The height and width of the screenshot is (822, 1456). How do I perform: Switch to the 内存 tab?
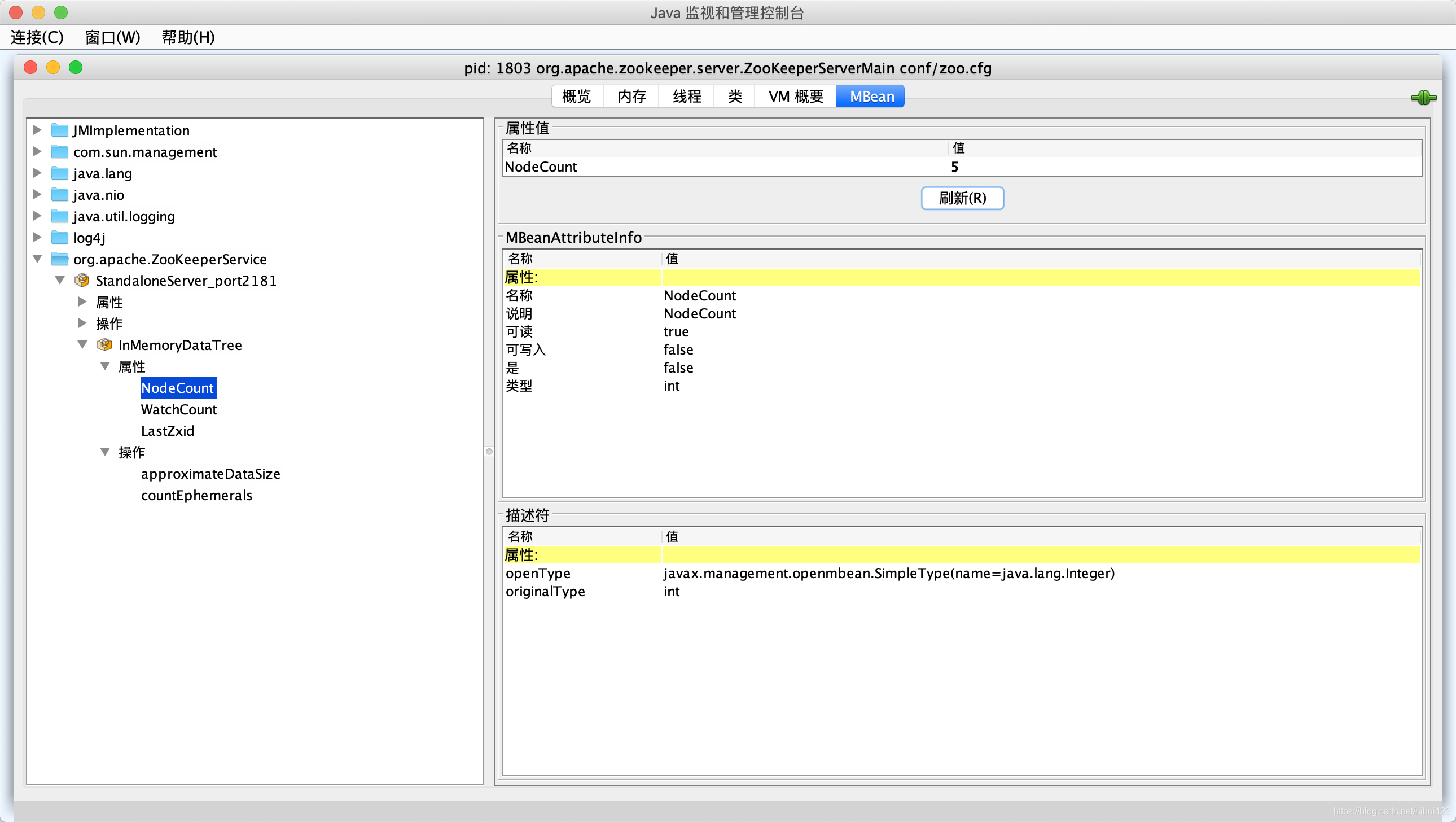coord(631,97)
